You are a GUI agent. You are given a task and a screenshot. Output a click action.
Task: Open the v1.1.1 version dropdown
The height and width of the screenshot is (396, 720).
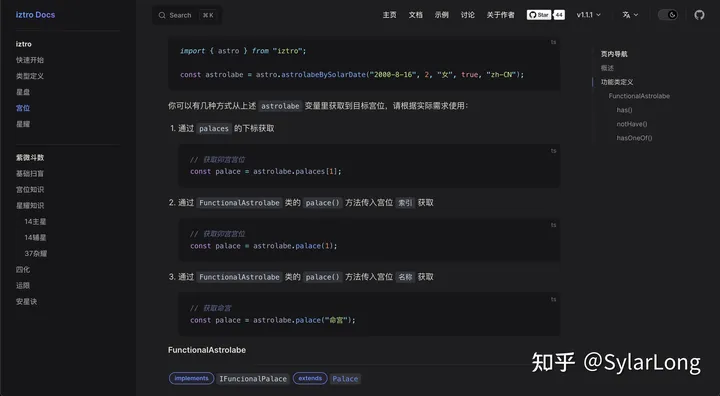point(589,15)
